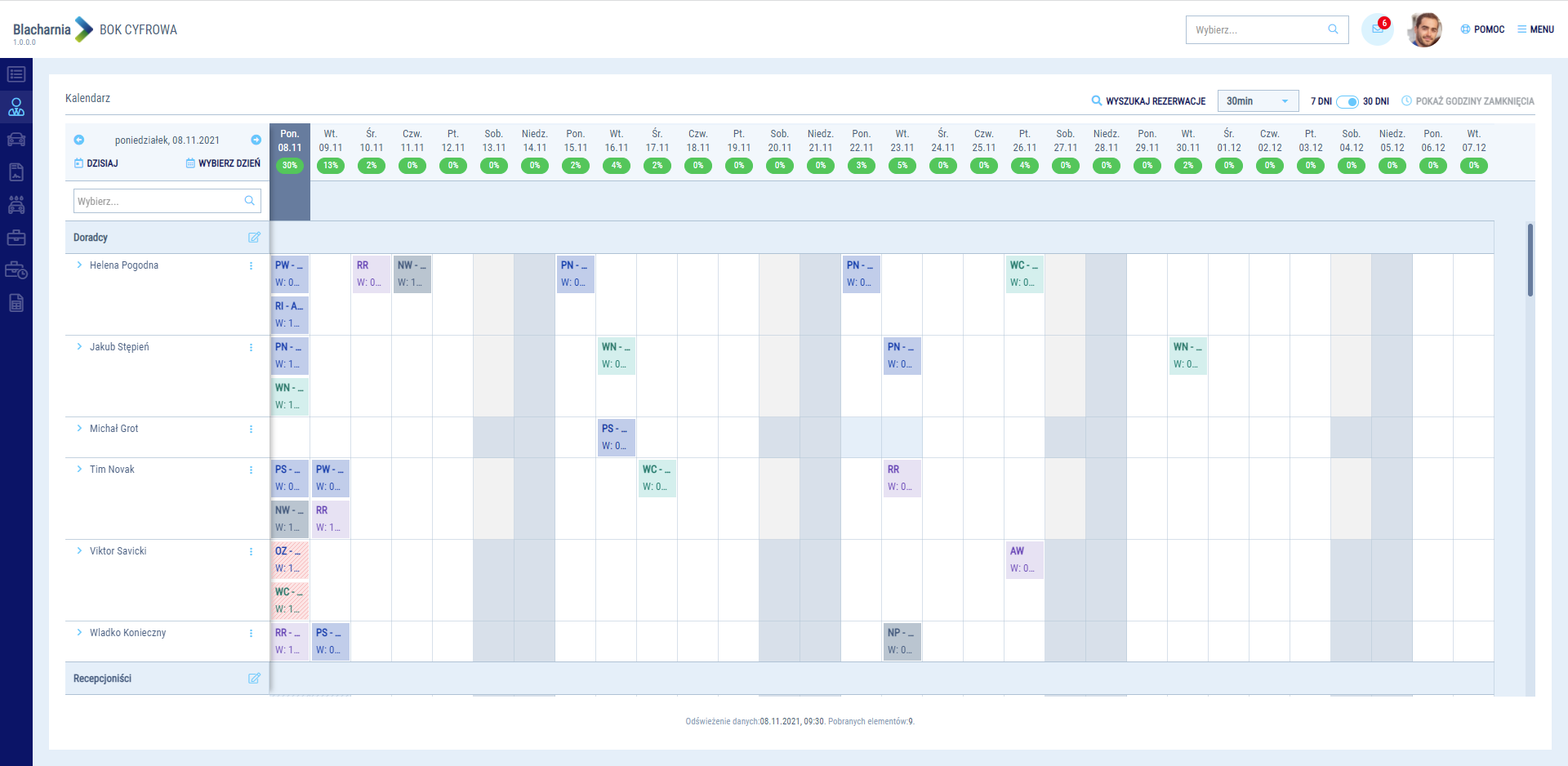The width and height of the screenshot is (1568, 766).
Task: Open the 30min interval dropdown
Action: click(x=1257, y=101)
